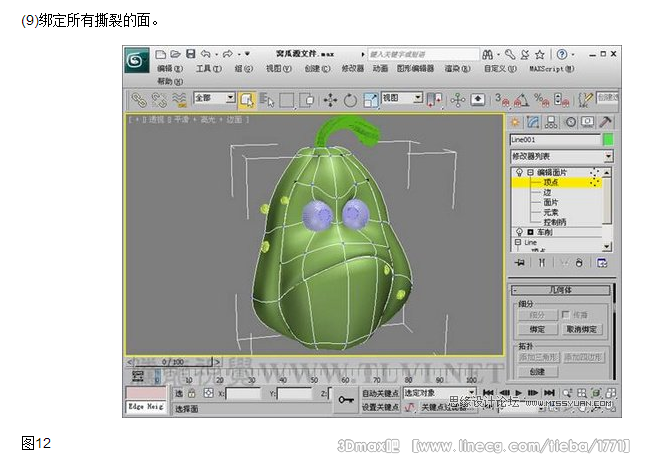Click the 创建 button in 拓扑
Image resolution: width=659 pixels, height=463 pixels.
[538, 372]
